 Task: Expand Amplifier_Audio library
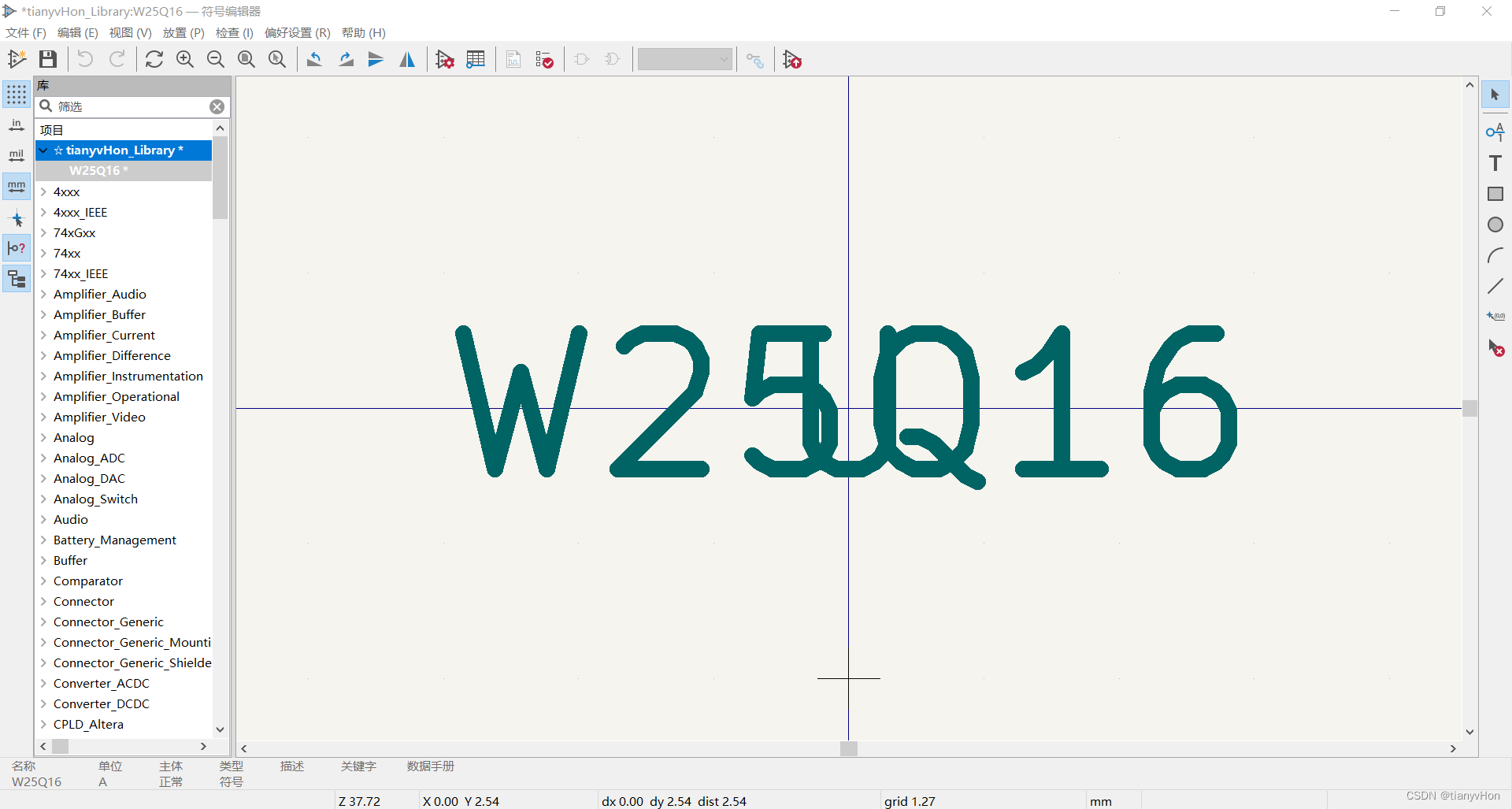pos(43,294)
